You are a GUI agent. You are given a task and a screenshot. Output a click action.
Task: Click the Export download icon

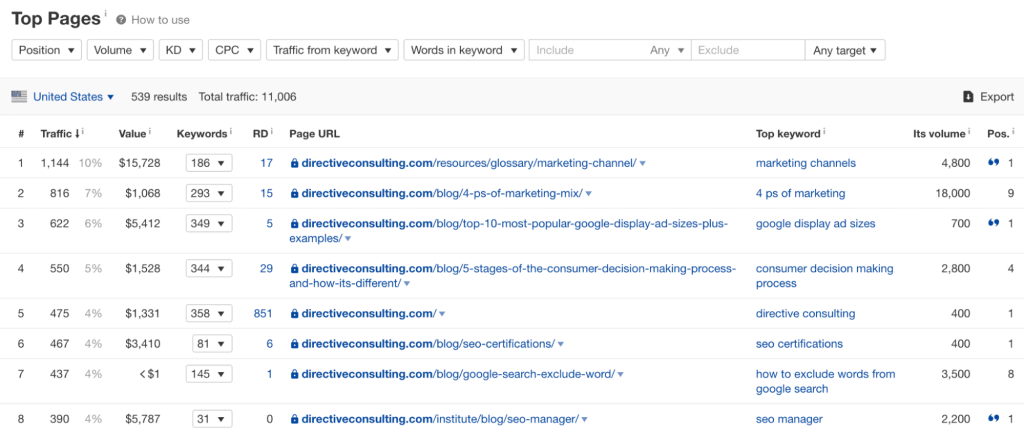click(x=968, y=97)
